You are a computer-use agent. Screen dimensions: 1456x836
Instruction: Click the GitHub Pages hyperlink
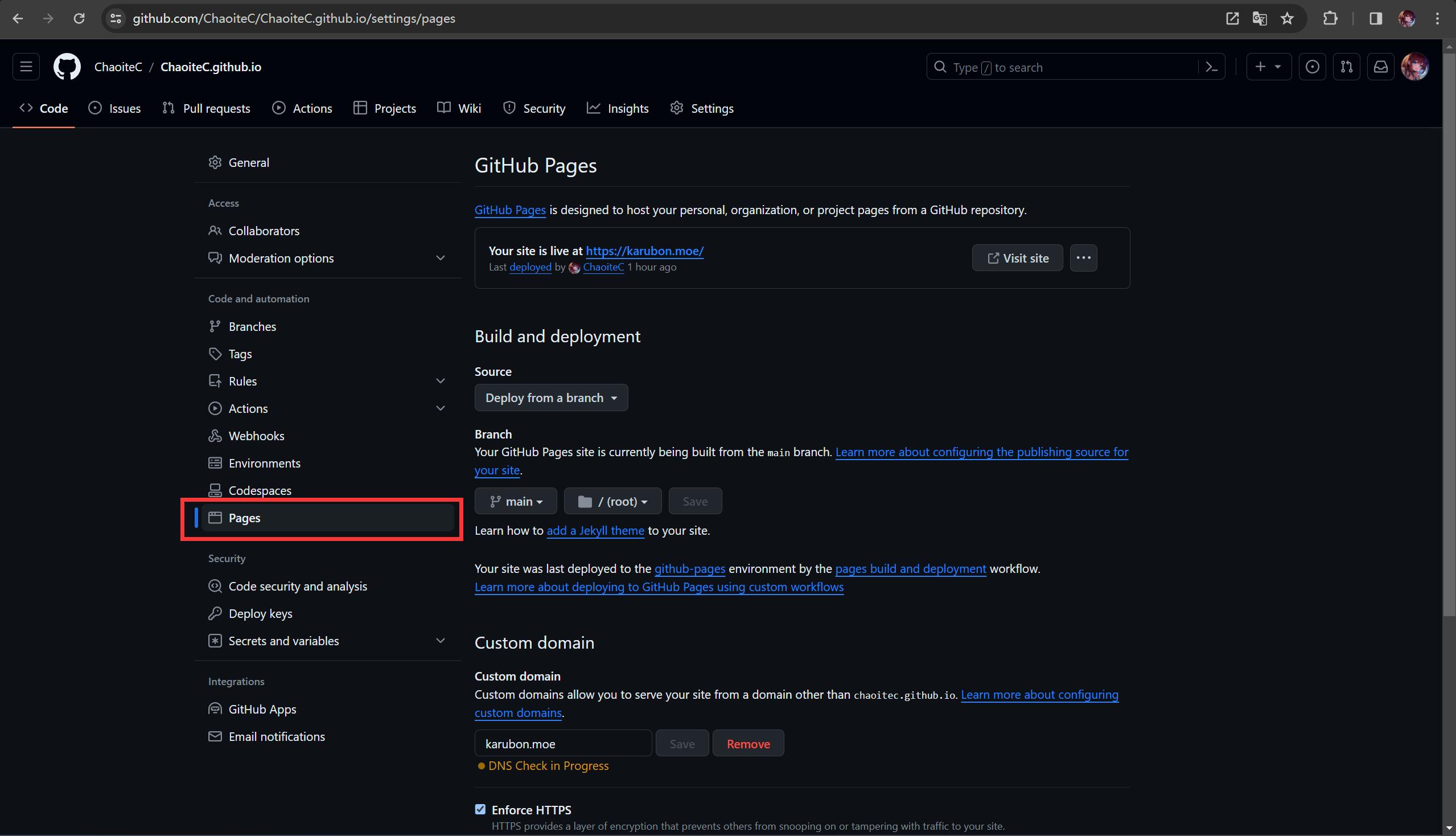[509, 209]
